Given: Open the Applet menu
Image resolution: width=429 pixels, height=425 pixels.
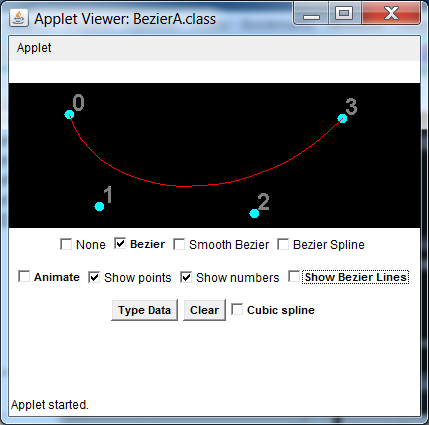Looking at the screenshot, I should pos(34,48).
